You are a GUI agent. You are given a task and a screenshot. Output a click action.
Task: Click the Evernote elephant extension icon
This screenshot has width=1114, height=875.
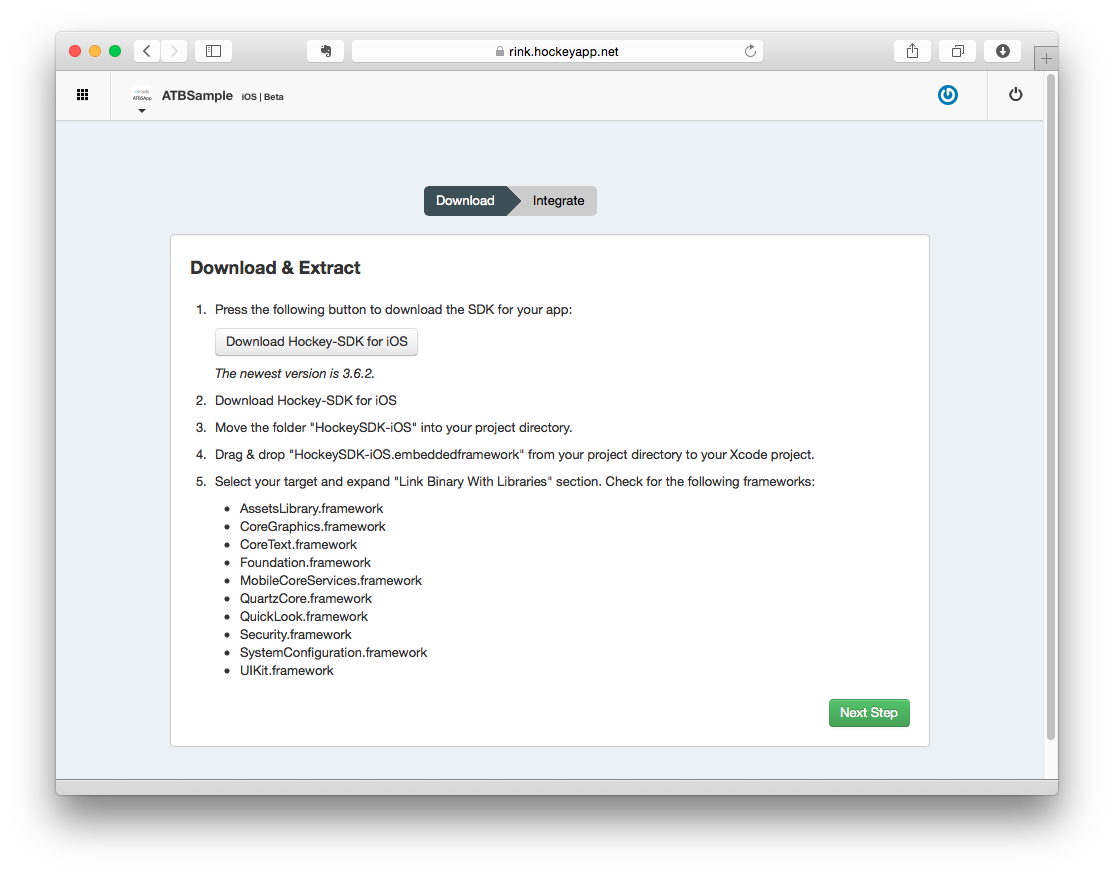325,51
